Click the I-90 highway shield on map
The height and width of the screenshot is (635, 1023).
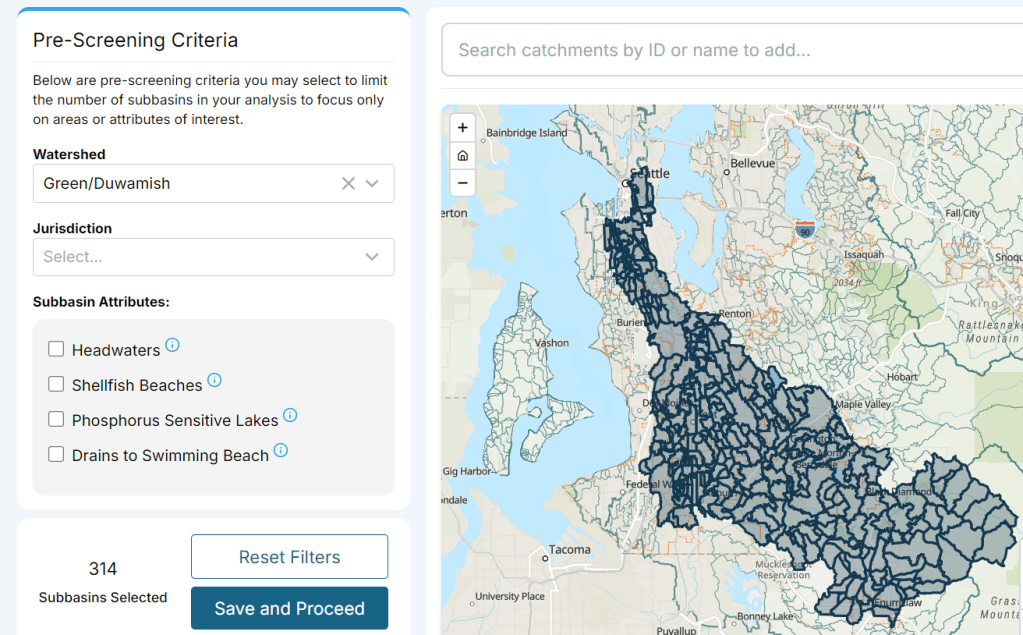click(804, 230)
